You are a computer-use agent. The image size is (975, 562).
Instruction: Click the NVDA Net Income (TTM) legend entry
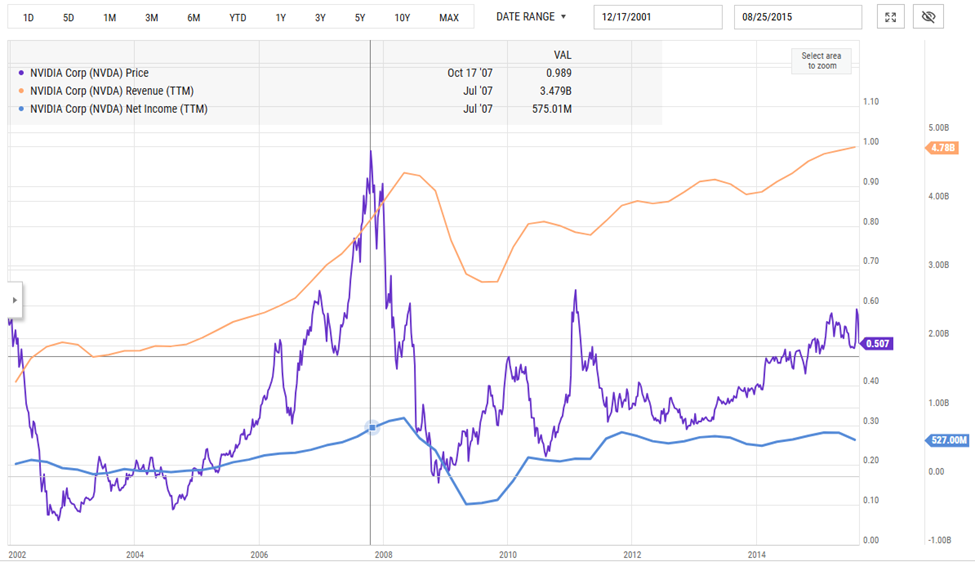(x=118, y=109)
